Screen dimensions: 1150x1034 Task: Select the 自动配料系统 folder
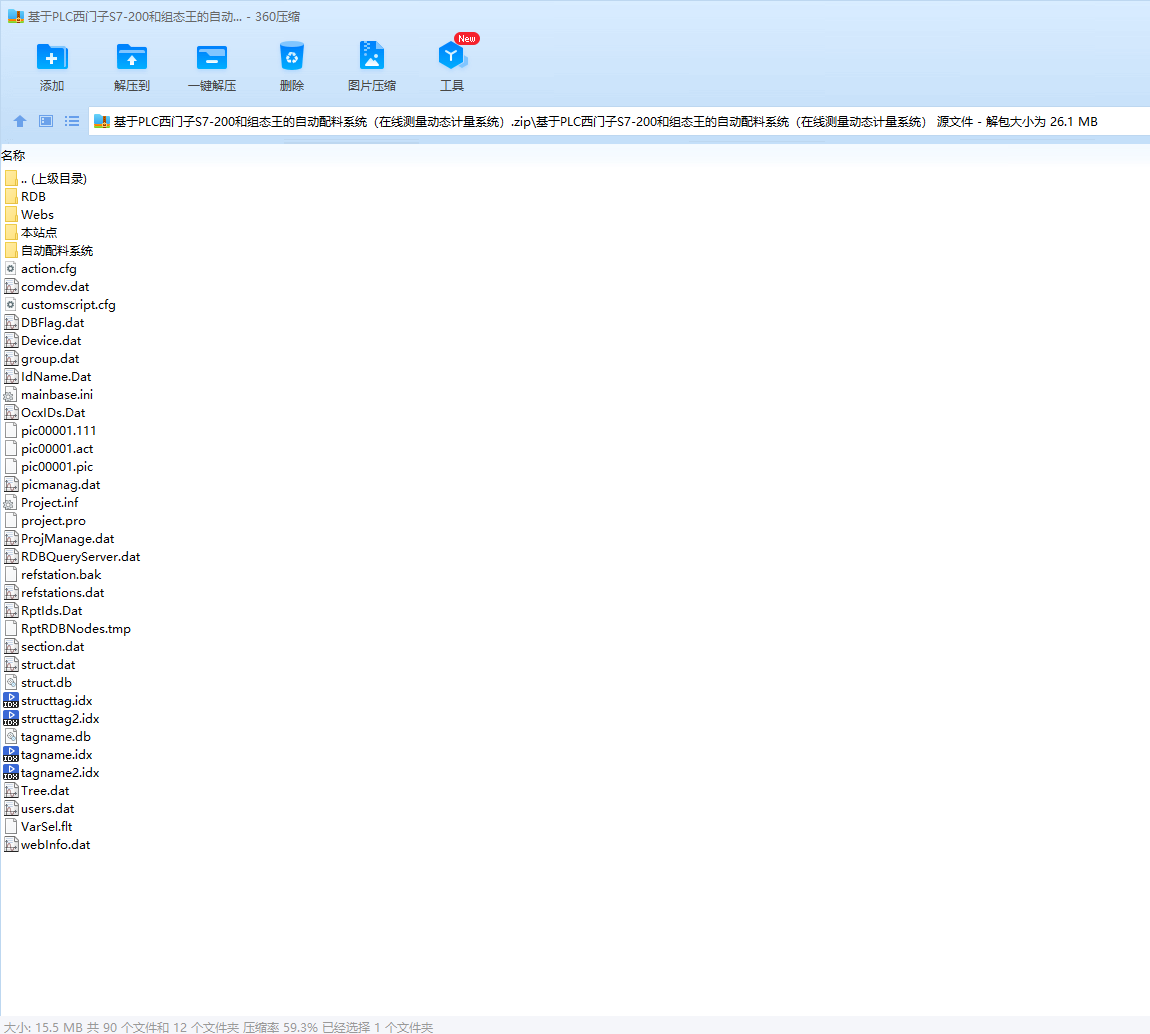pos(48,251)
